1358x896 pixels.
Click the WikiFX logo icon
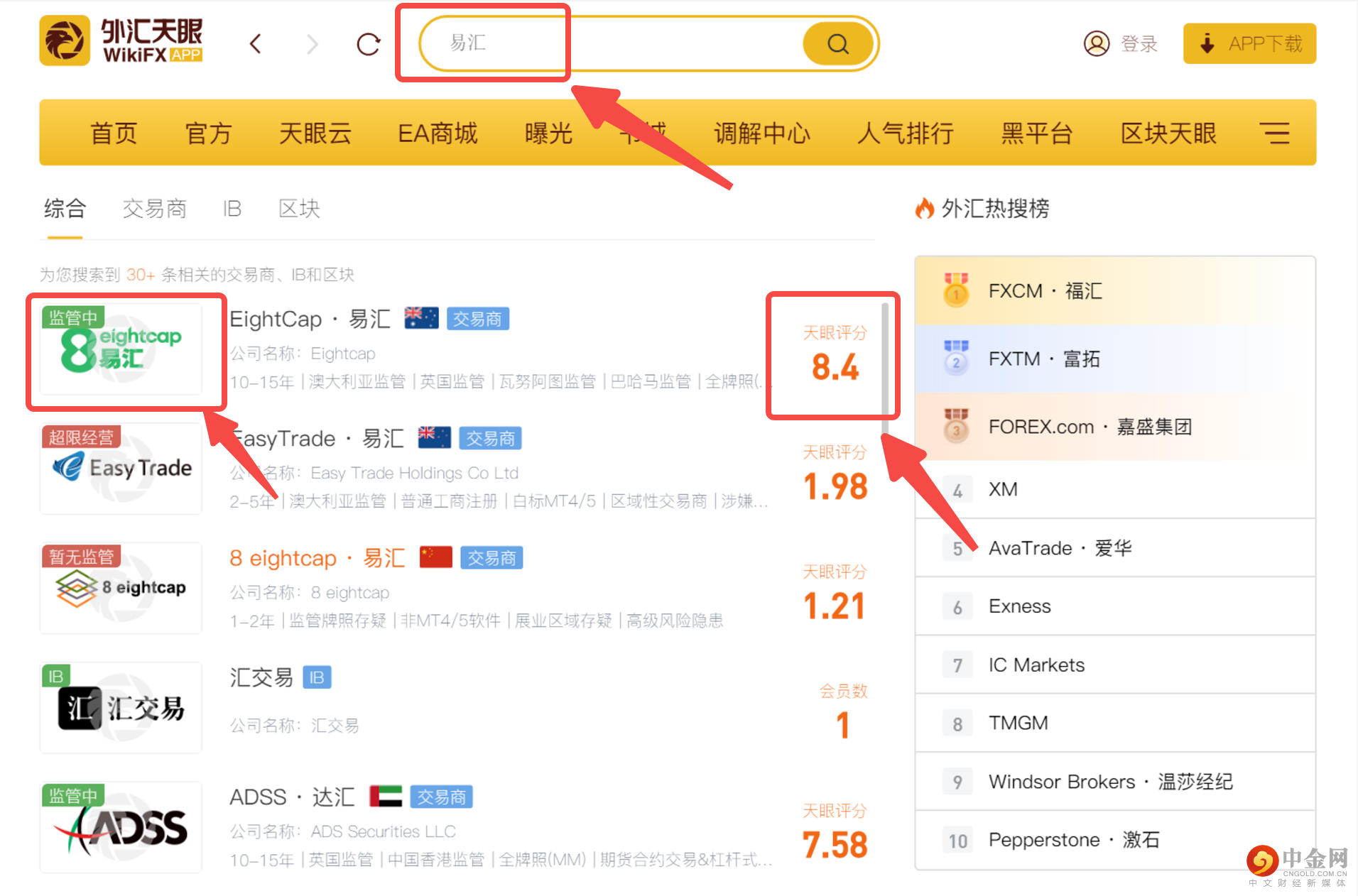click(65, 41)
